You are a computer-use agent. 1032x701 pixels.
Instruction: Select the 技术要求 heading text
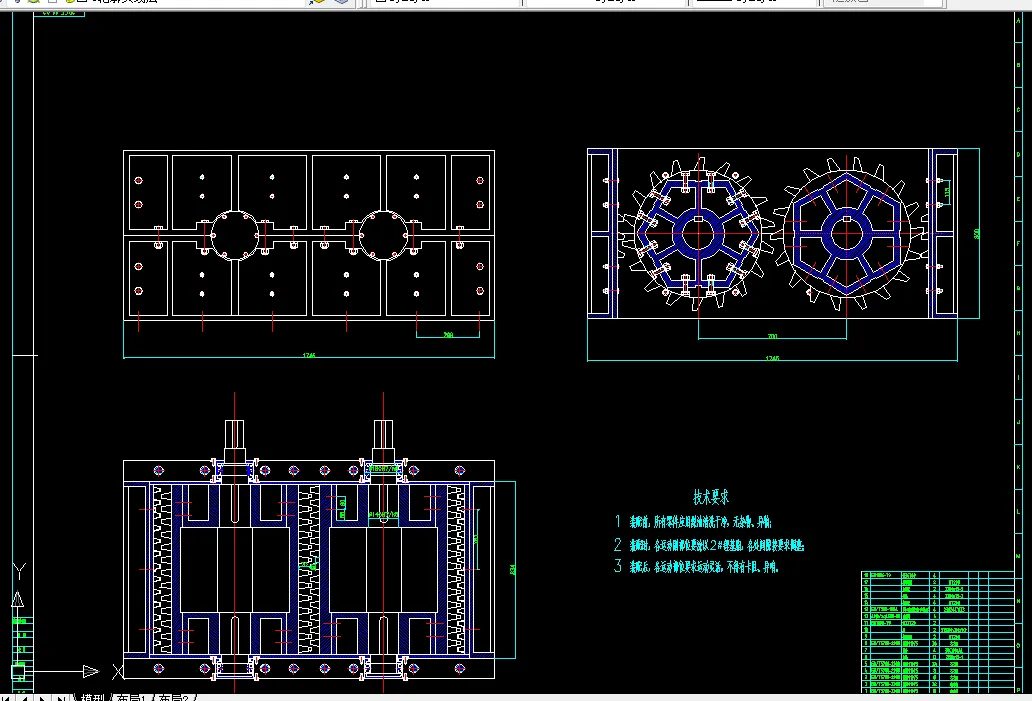click(x=711, y=497)
